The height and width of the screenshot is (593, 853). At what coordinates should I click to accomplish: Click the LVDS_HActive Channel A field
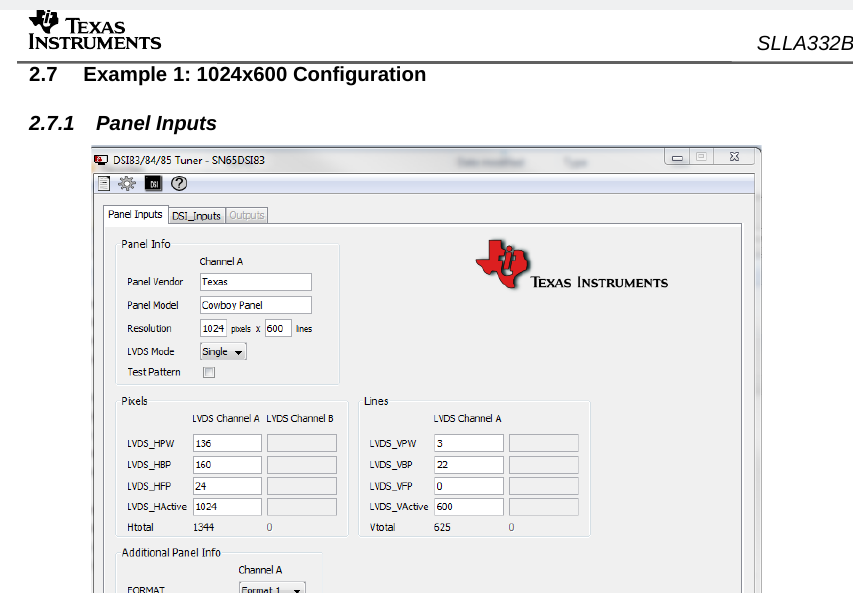coord(227,506)
